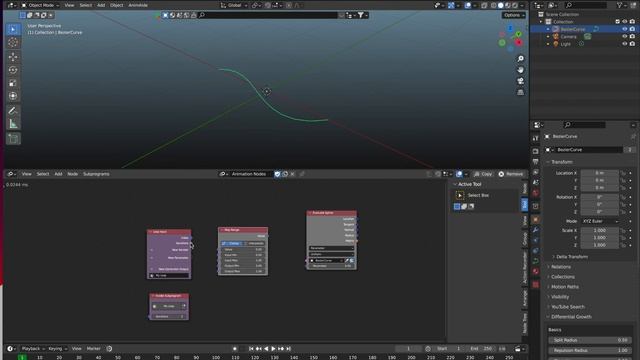Select the Move tool in viewport toolbar
The height and width of the screenshot is (360, 640).
click(x=13, y=56)
